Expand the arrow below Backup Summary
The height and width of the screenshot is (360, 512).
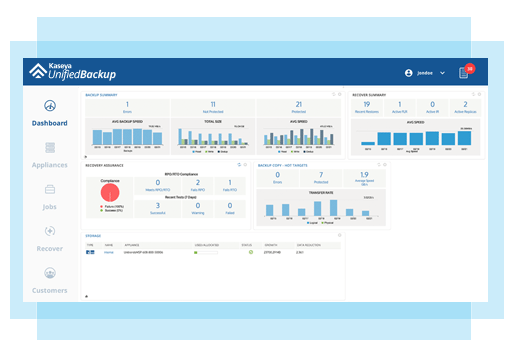click(86, 156)
